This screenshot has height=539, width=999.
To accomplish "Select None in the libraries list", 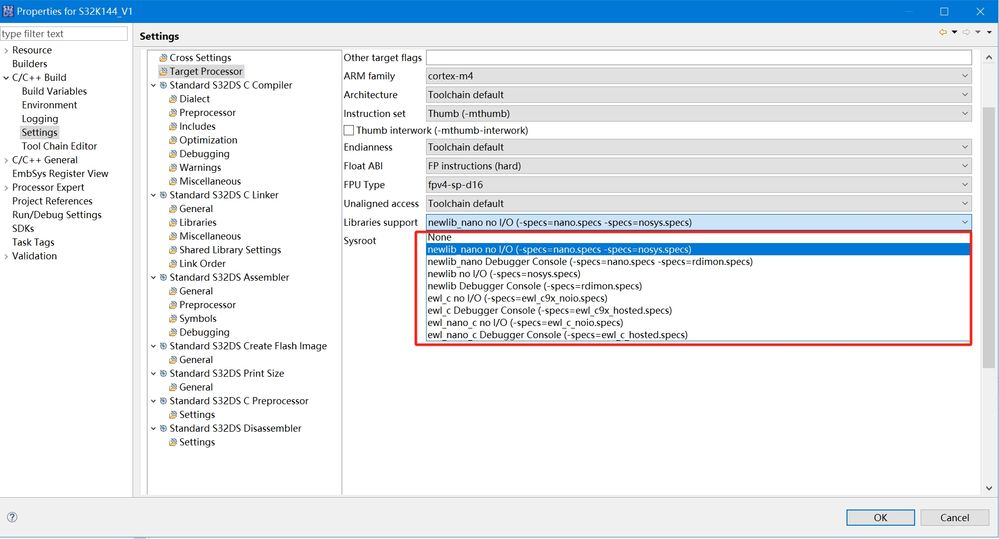I will [x=698, y=237].
